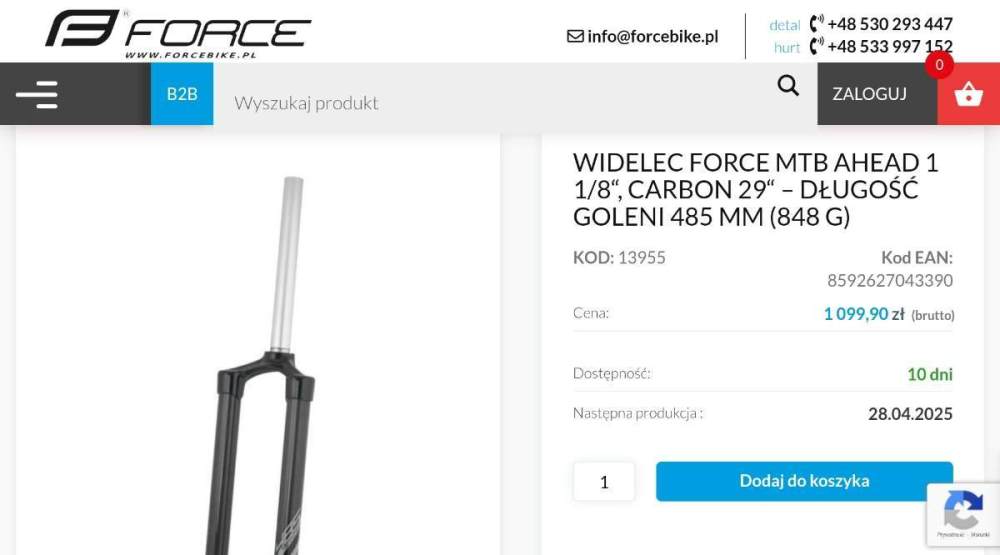Click the envelope email icon
Image resolution: width=1000 pixels, height=555 pixels.
[575, 36]
